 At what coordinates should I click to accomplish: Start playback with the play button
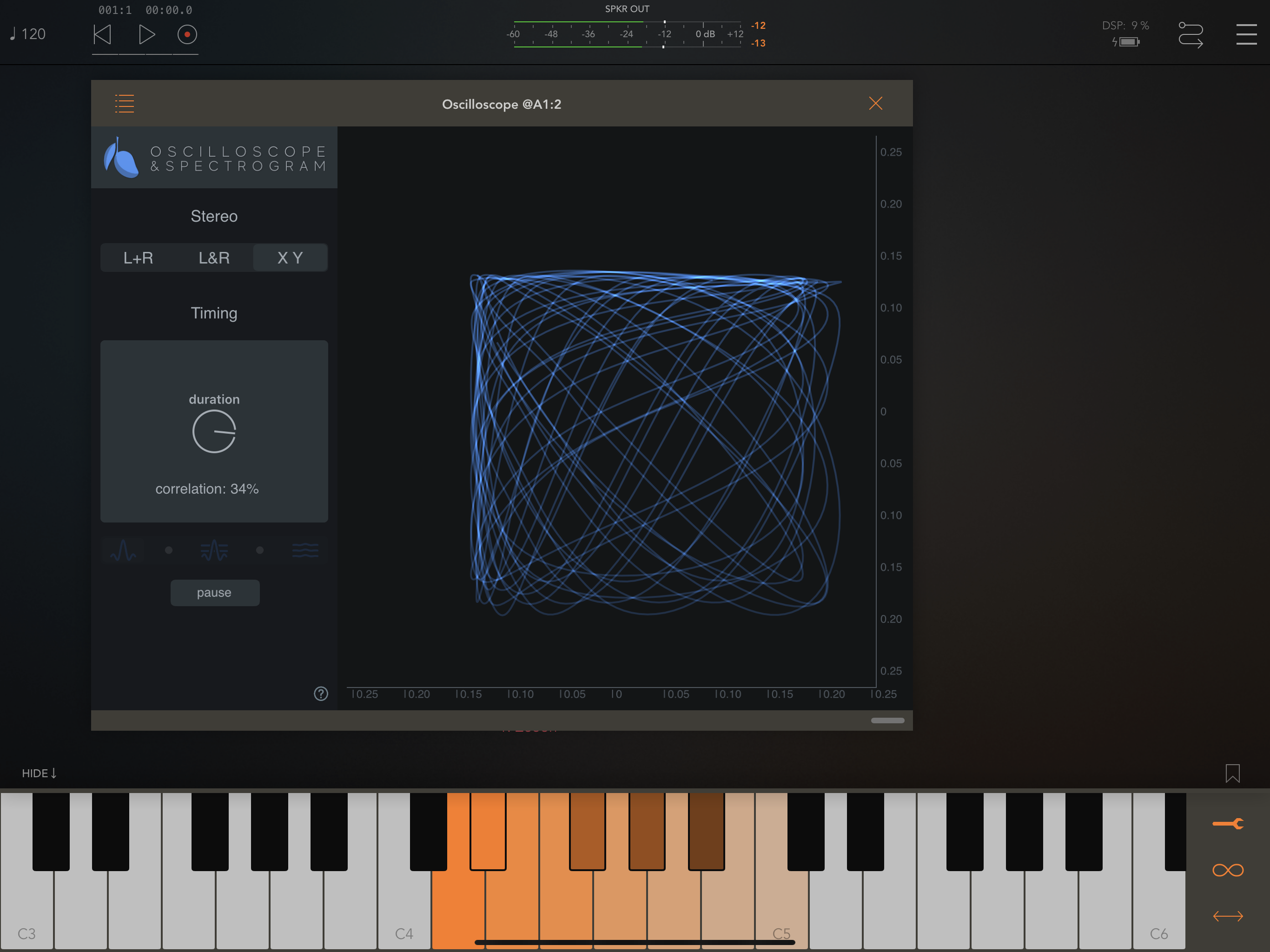[x=147, y=34]
